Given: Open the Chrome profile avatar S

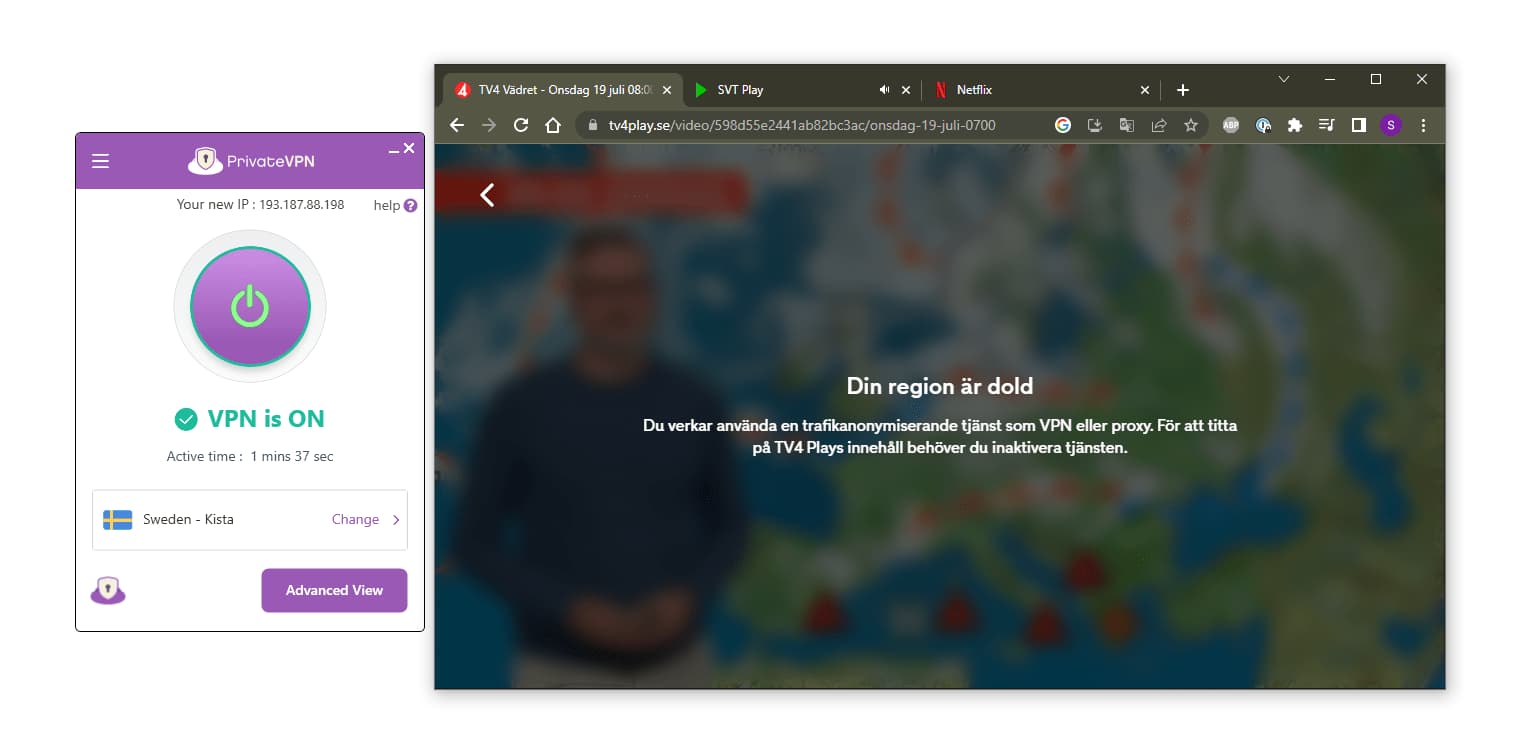Looking at the screenshot, I should [1391, 125].
